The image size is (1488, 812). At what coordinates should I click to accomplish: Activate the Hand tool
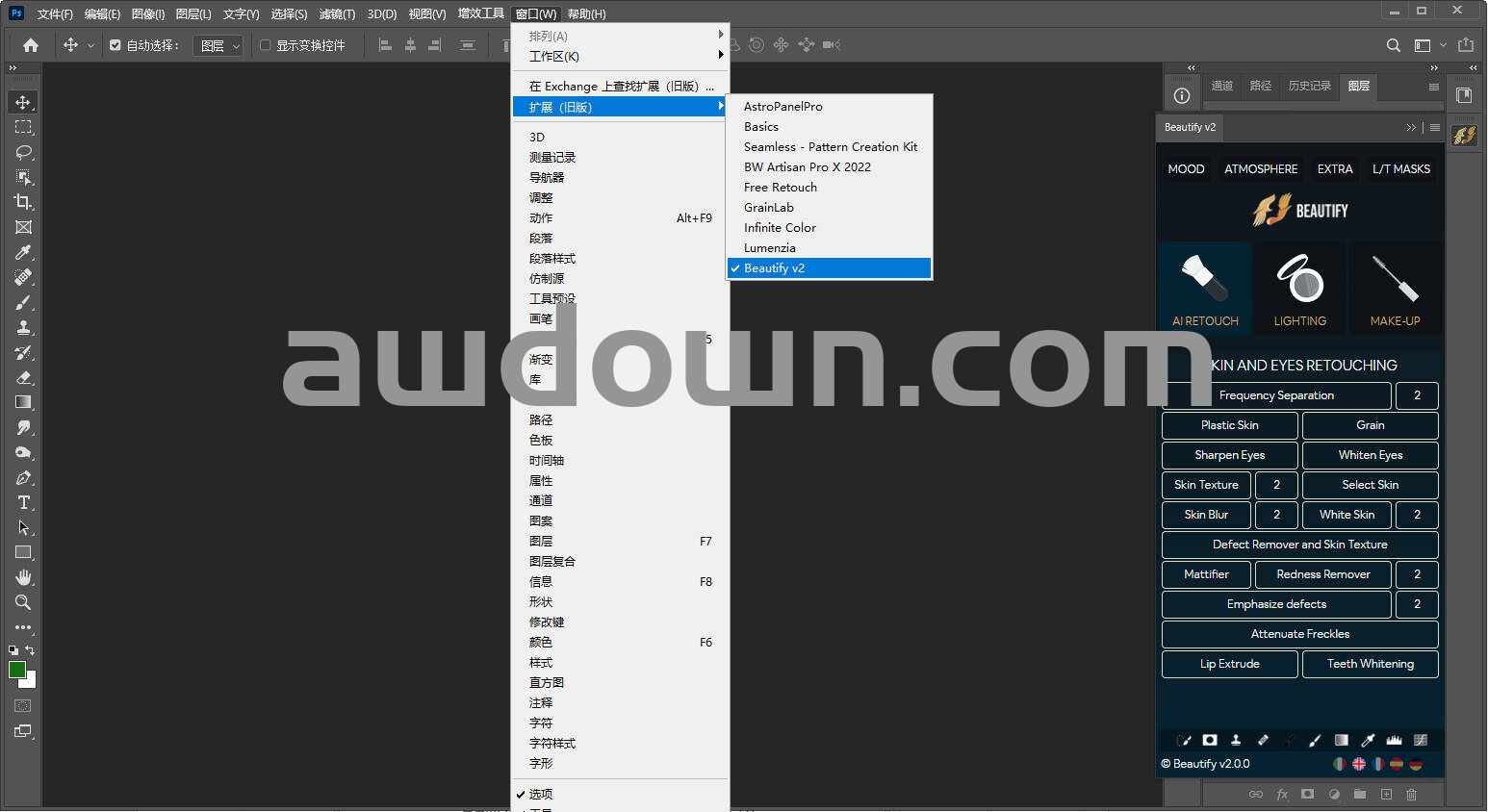coord(23,577)
